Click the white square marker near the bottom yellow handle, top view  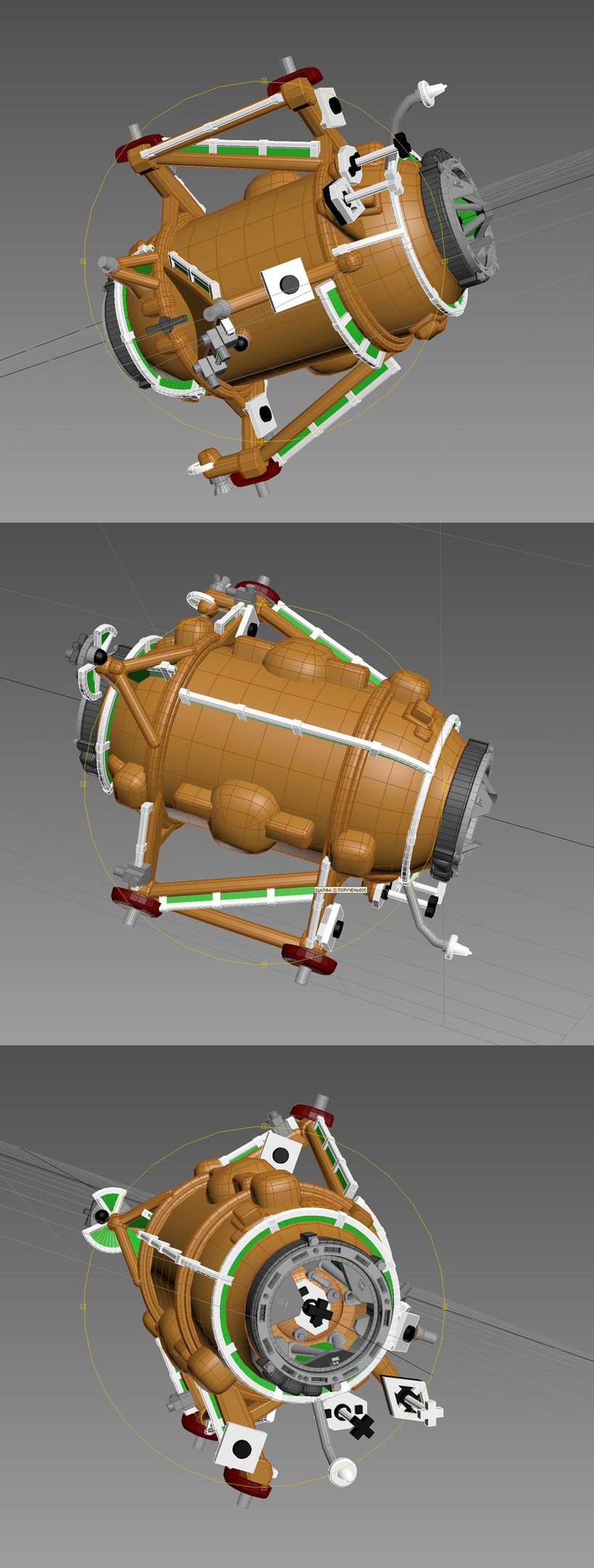click(262, 414)
